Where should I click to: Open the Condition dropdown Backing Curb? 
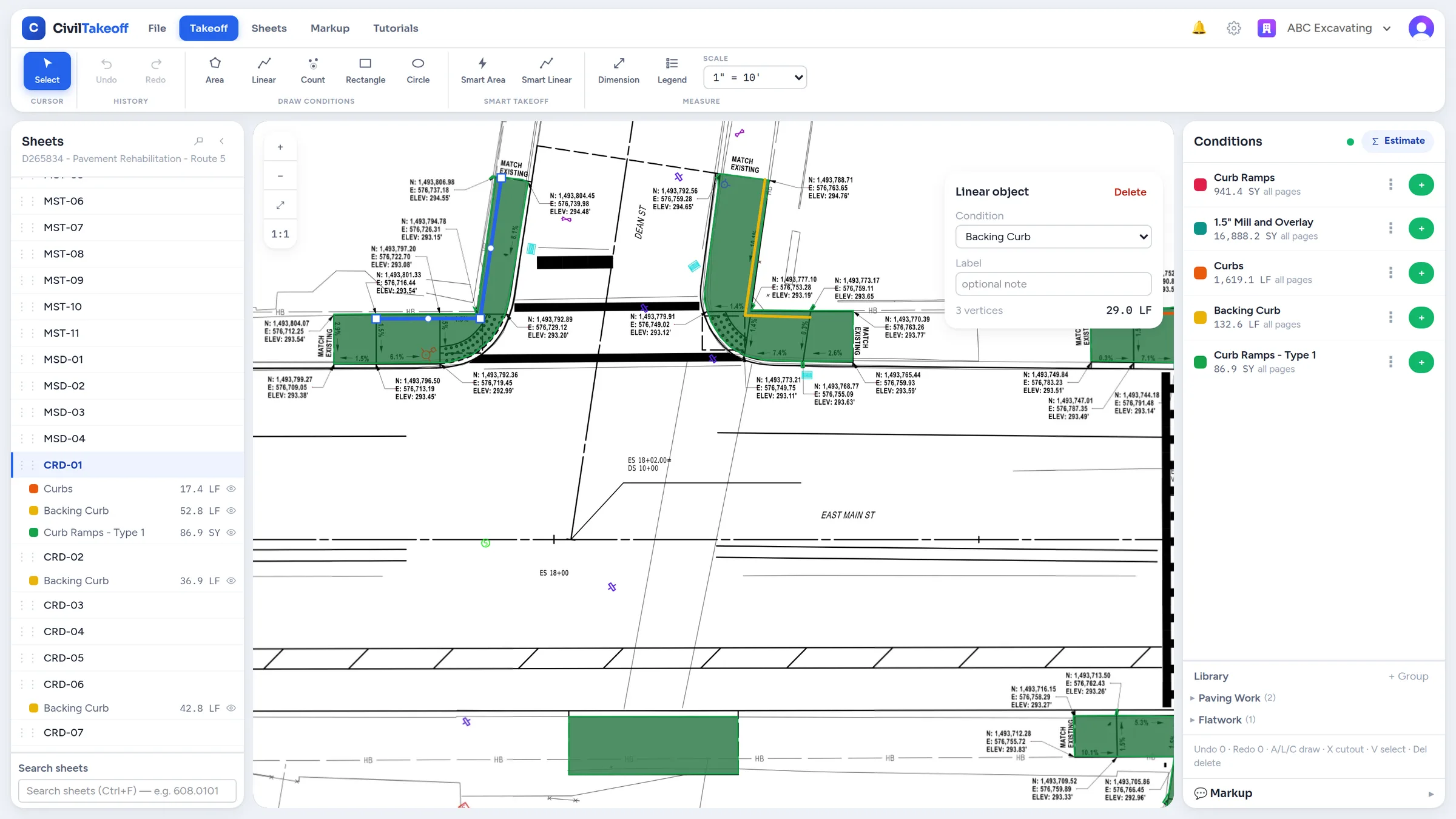coord(1053,237)
